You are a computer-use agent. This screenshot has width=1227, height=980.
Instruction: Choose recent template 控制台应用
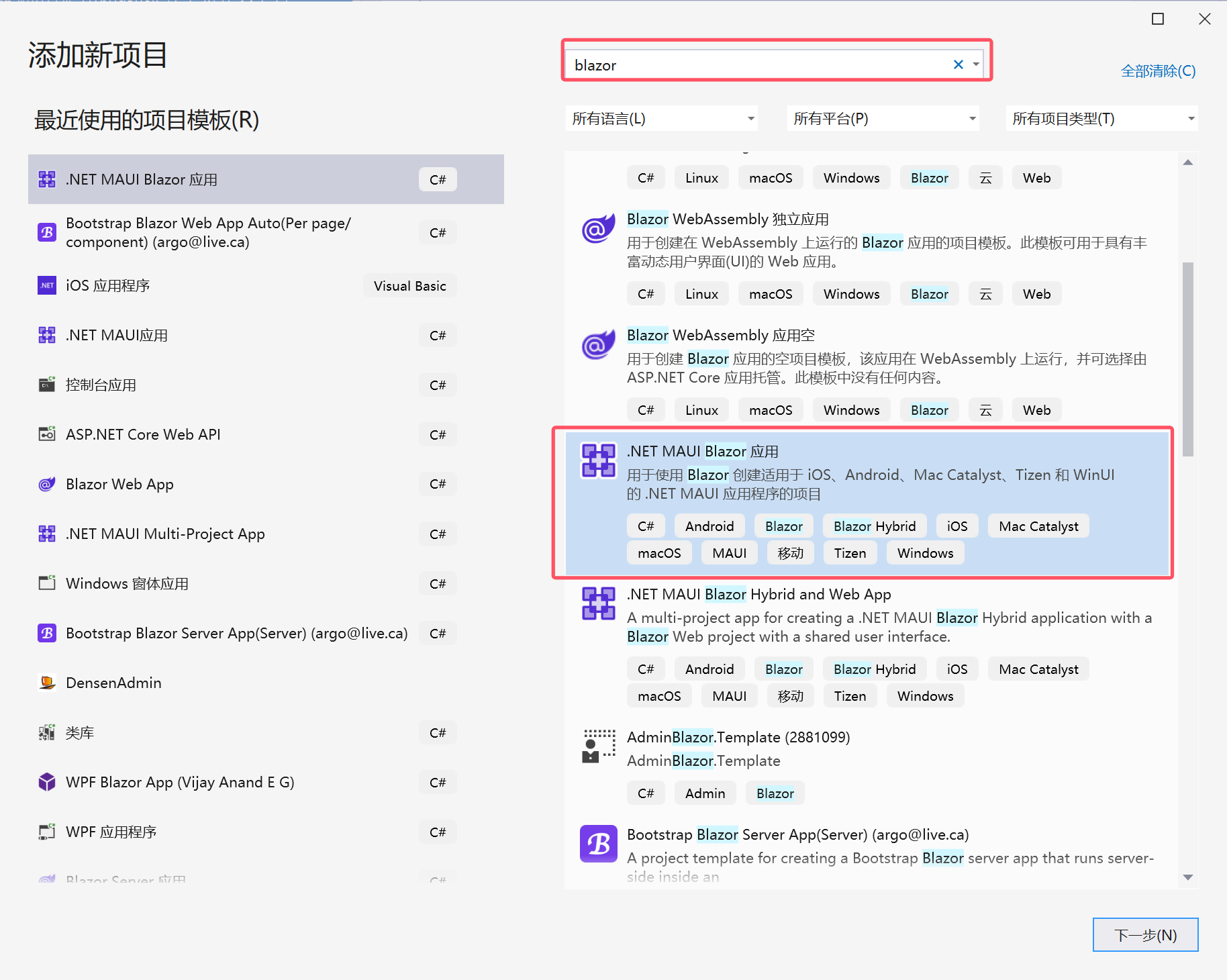tap(266, 385)
